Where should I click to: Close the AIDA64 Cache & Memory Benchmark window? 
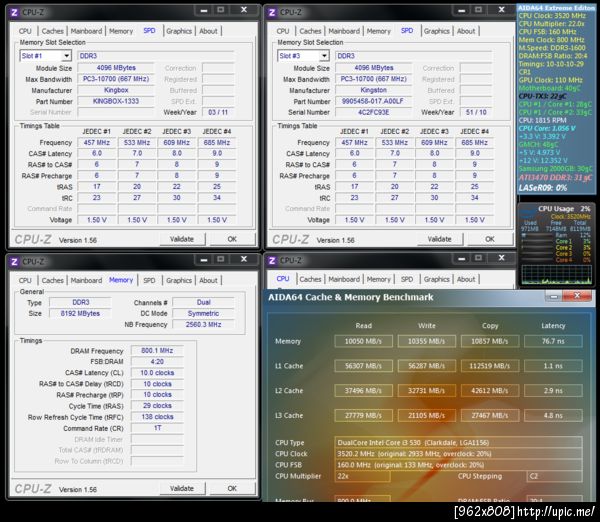click(x=577, y=296)
